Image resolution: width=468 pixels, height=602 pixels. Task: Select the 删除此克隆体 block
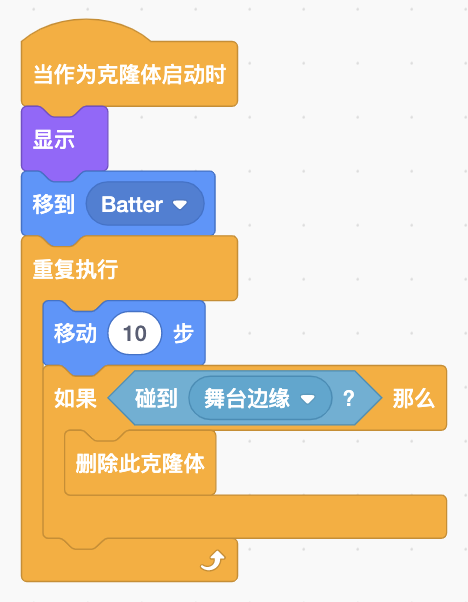click(140, 463)
